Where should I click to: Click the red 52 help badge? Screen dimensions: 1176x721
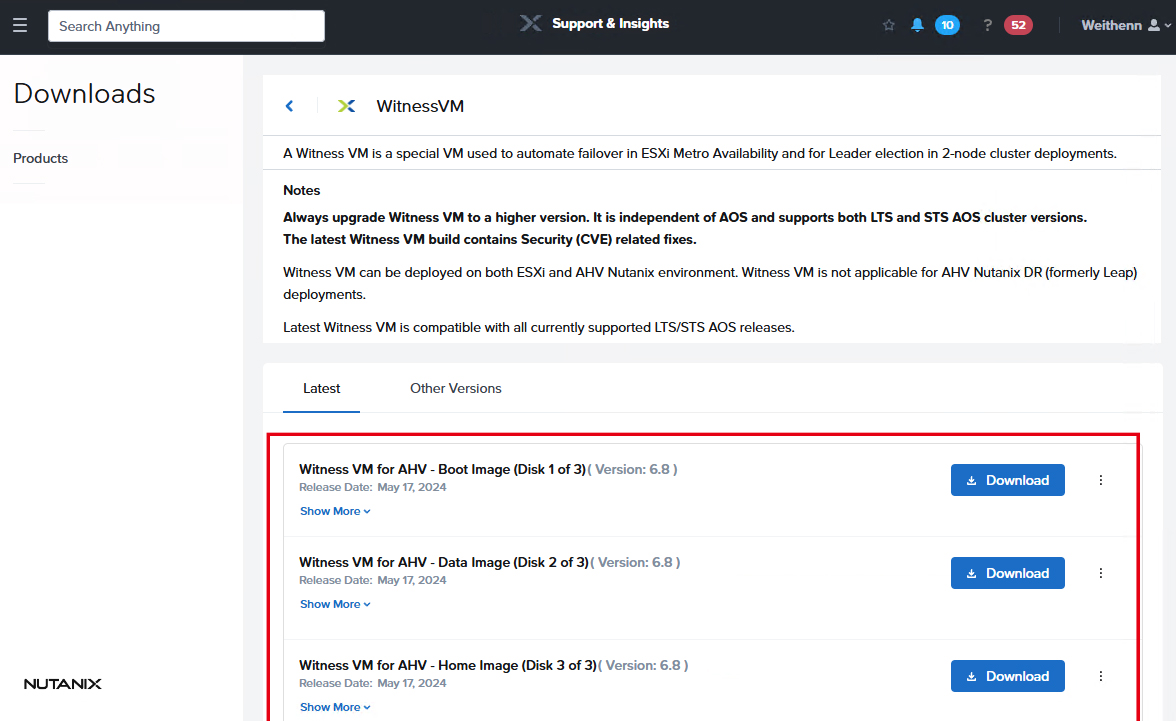pos(1018,26)
